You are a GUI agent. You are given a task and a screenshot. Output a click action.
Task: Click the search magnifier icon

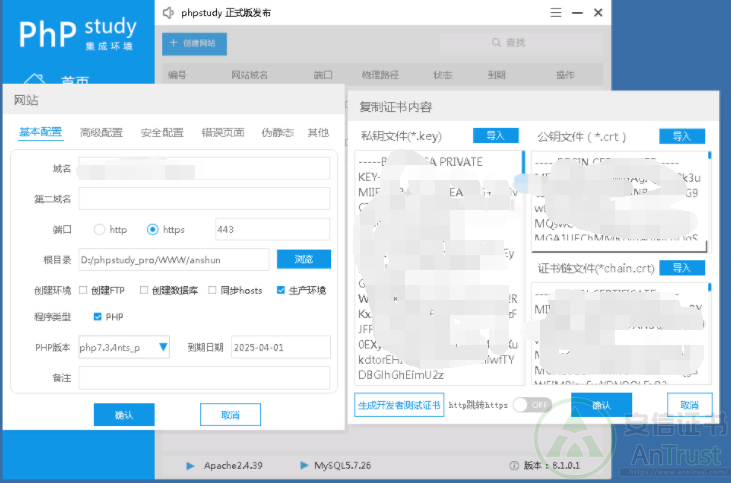494,43
